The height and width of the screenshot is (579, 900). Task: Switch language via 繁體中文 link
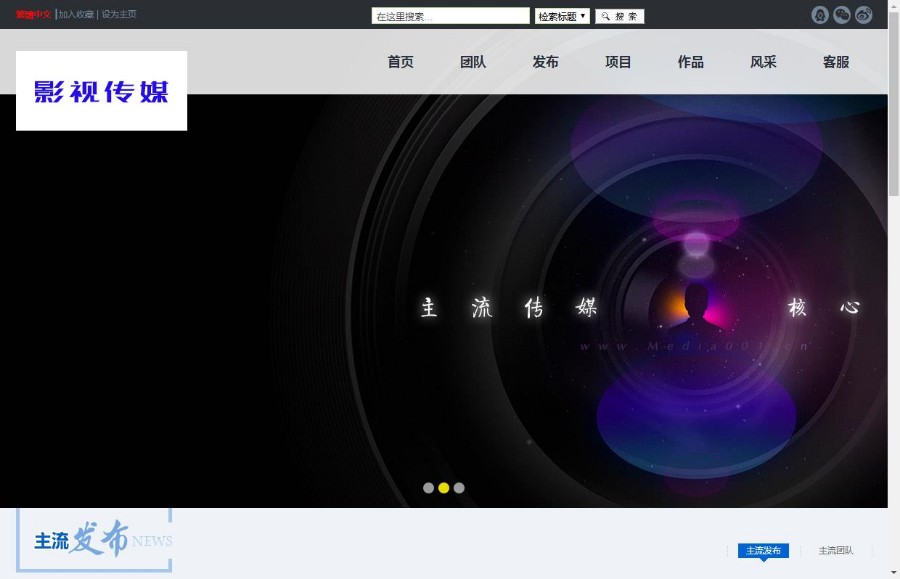(33, 14)
